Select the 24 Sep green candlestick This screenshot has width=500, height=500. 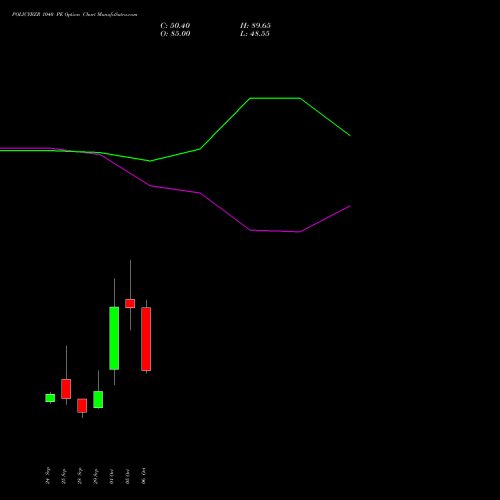point(50,398)
